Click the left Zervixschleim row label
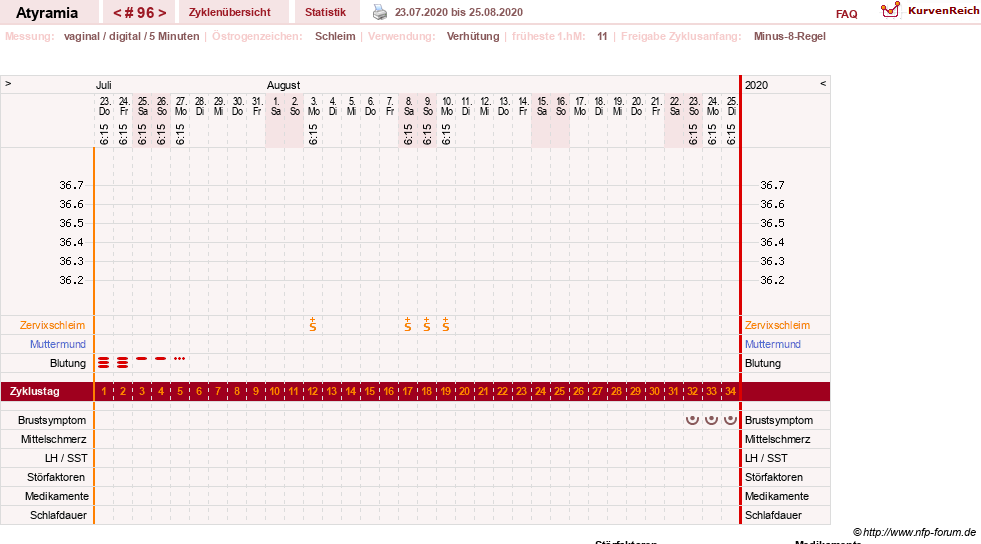Viewport: 981px width, 544px height. [x=53, y=325]
